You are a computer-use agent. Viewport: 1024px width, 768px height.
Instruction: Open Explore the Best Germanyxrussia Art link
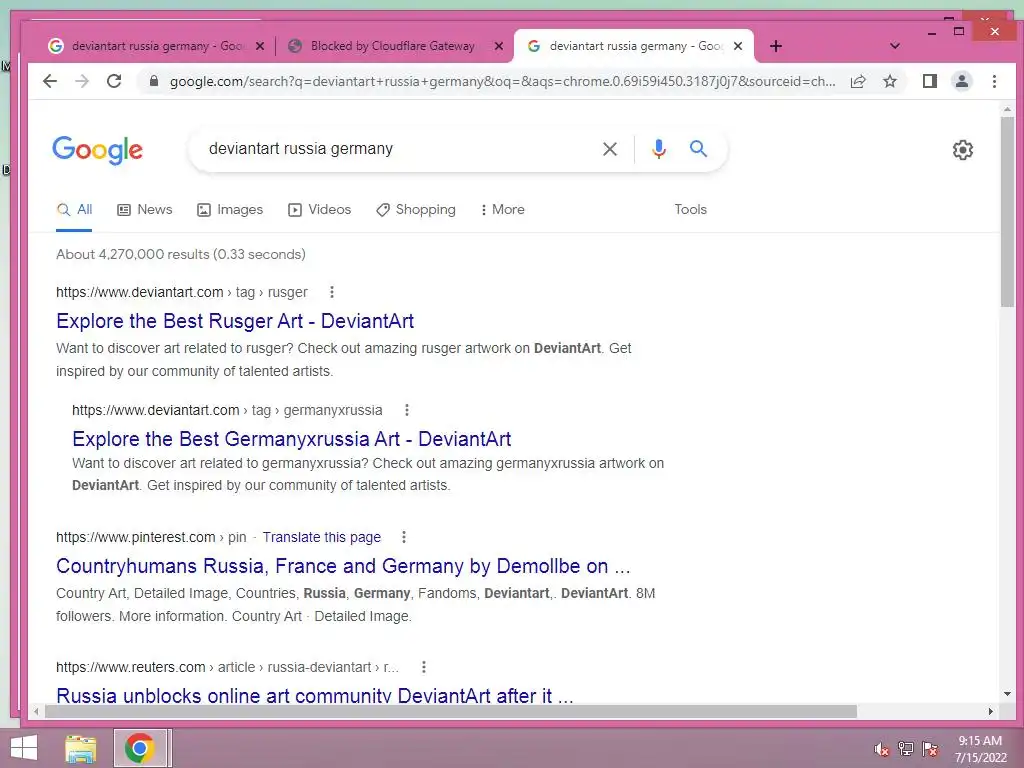pyautogui.click(x=291, y=439)
